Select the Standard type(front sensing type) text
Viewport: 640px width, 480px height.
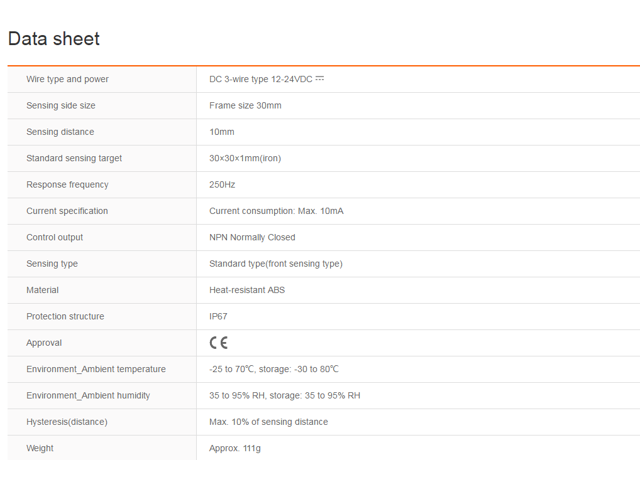(276, 264)
